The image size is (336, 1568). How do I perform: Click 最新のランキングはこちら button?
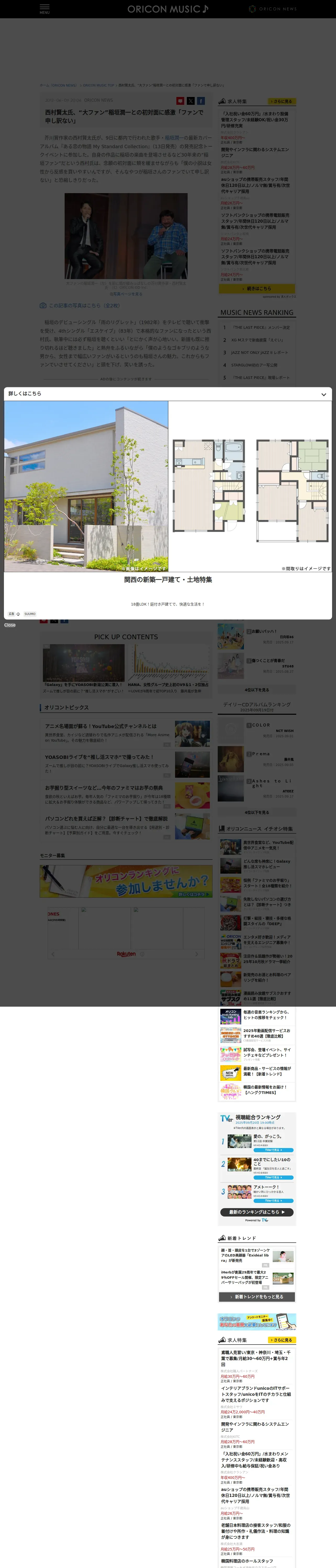coord(257,1212)
